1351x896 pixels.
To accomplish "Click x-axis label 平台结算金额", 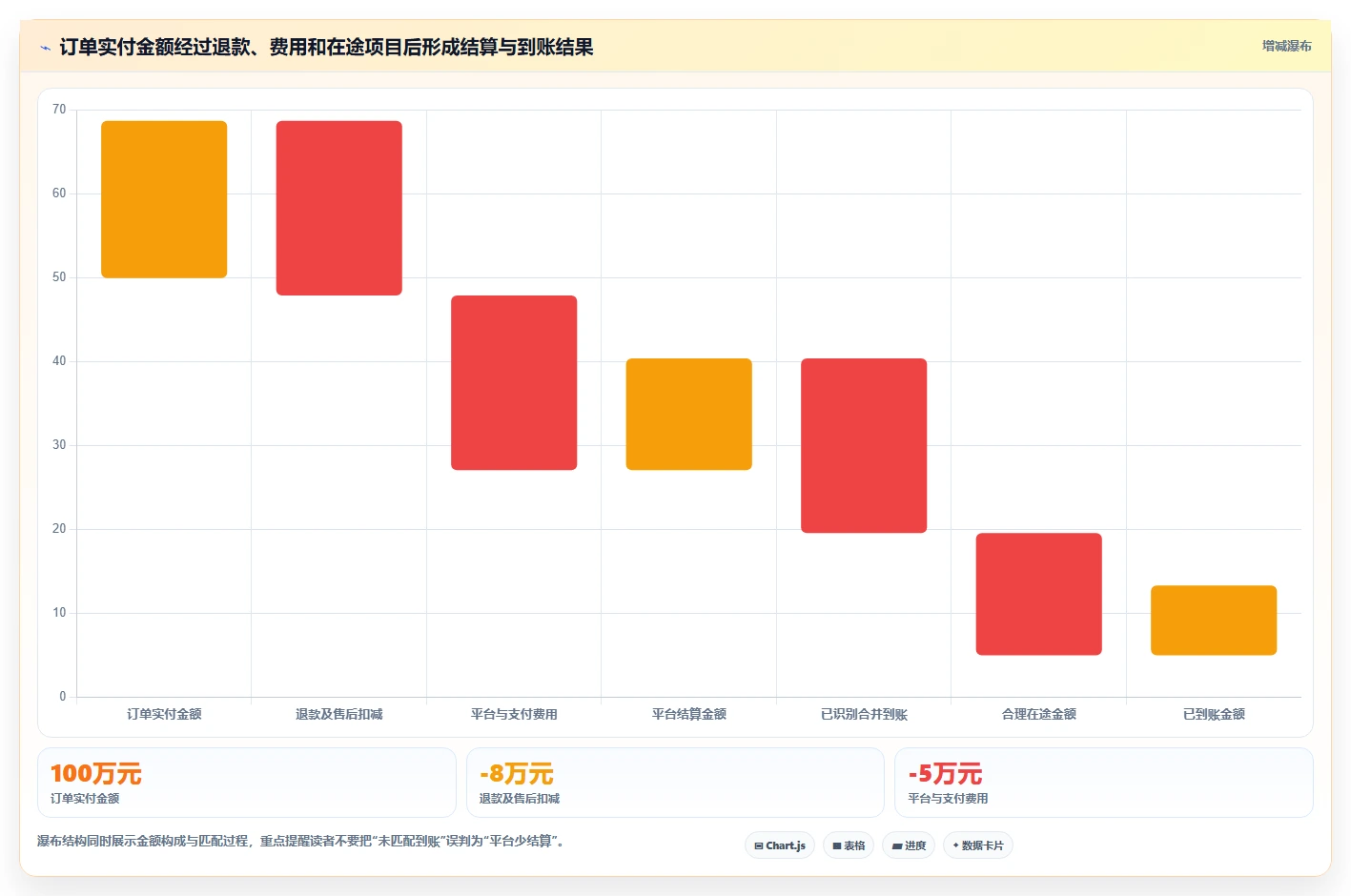I will [x=689, y=714].
